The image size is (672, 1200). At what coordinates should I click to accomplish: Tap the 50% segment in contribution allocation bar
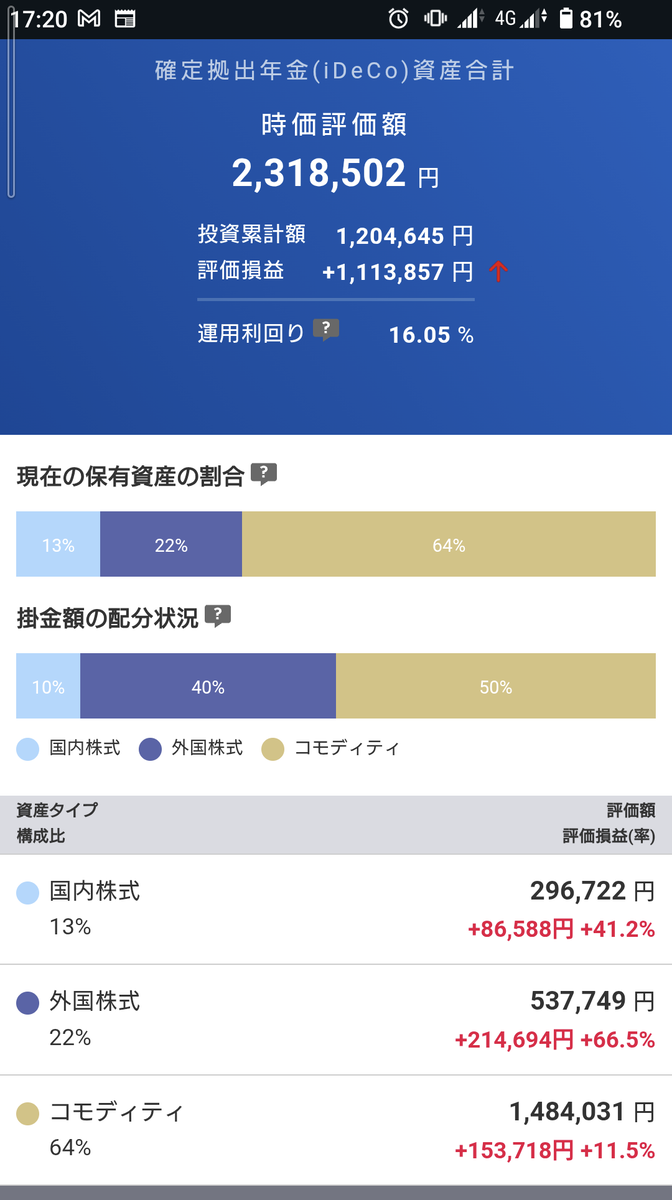click(x=496, y=687)
